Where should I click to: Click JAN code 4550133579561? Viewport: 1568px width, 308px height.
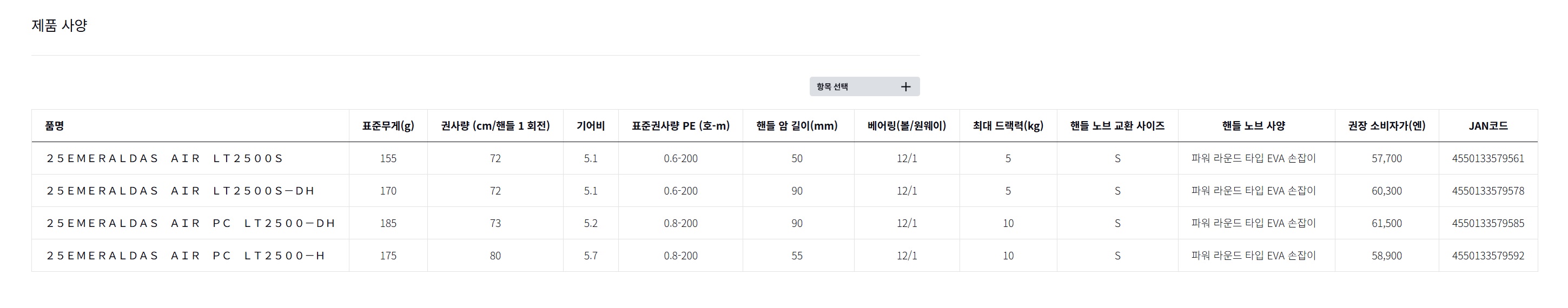(1487, 158)
